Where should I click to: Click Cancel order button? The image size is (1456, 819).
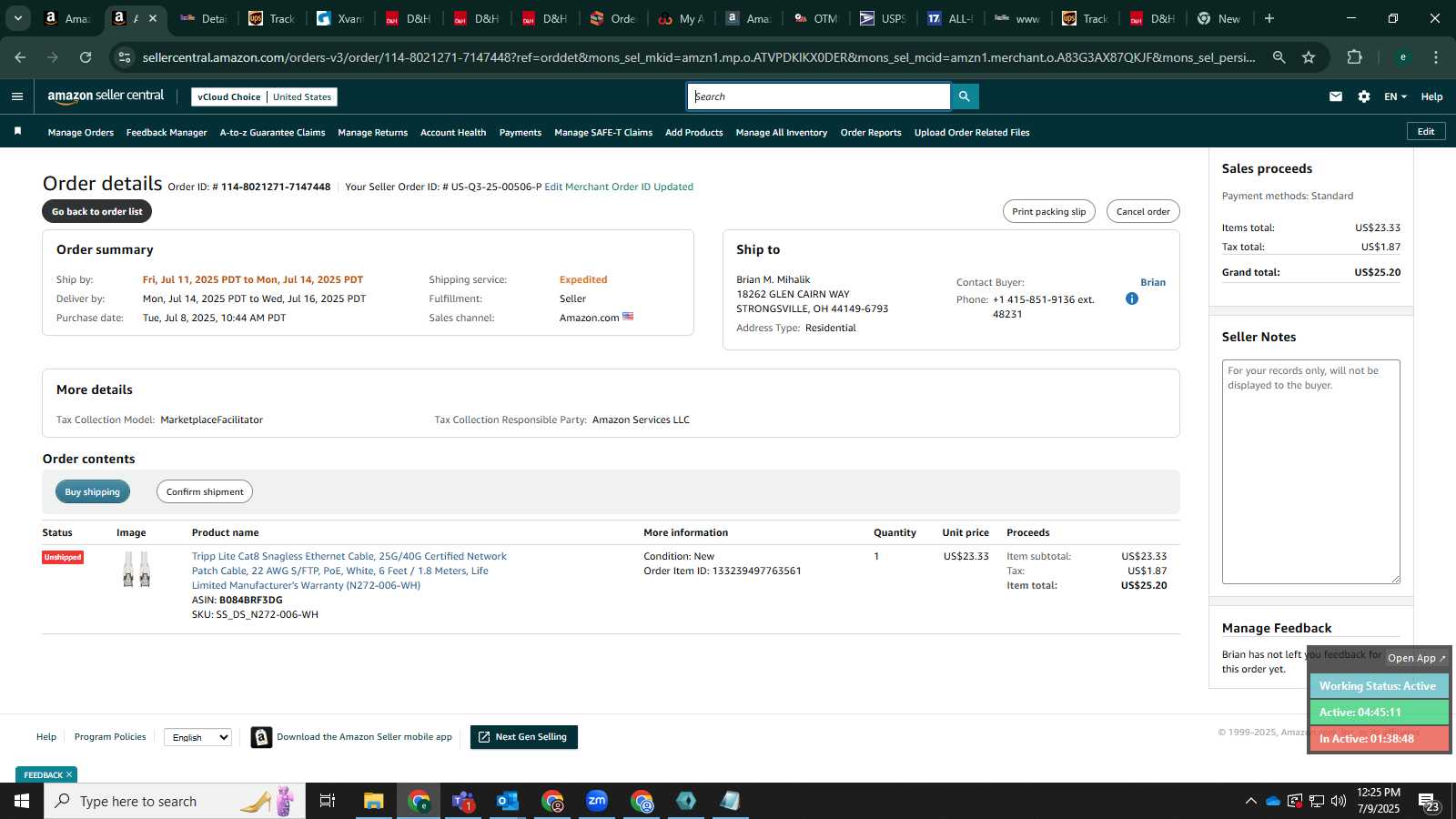tap(1143, 211)
